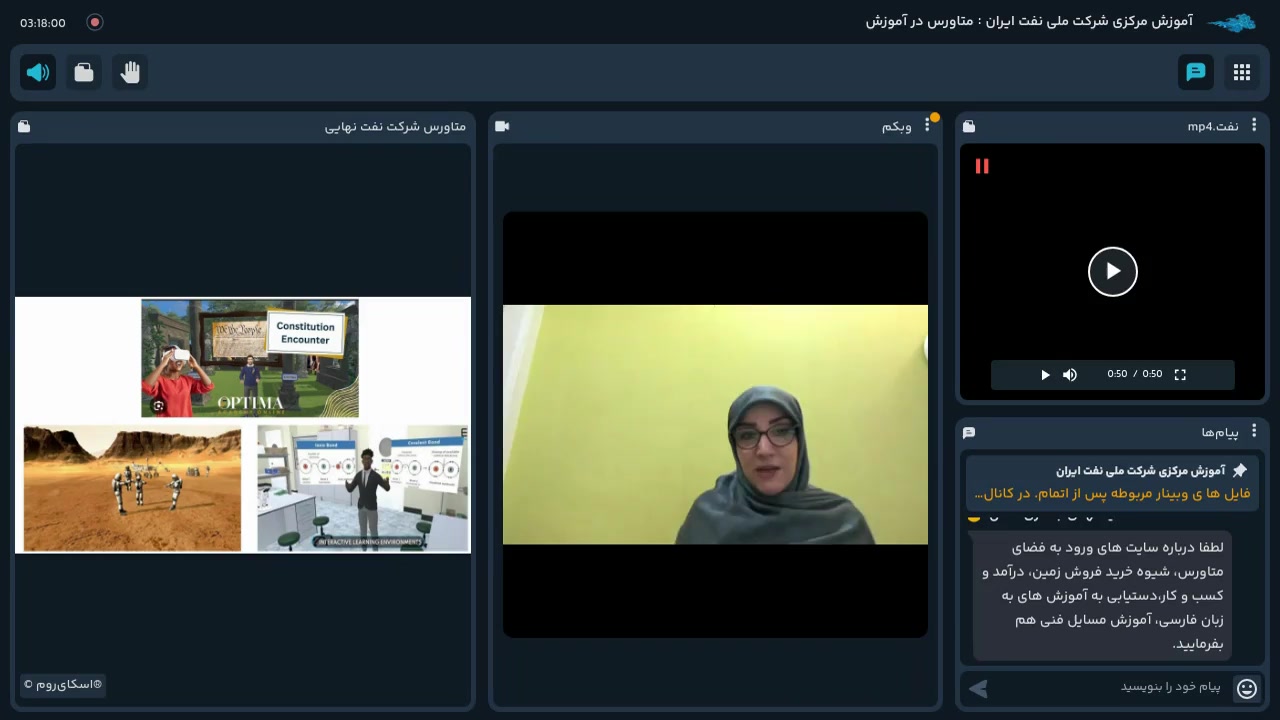The width and height of the screenshot is (1280, 720).
Task: Toggle the chat panel icon in the top toolbar
Action: click(x=1196, y=72)
